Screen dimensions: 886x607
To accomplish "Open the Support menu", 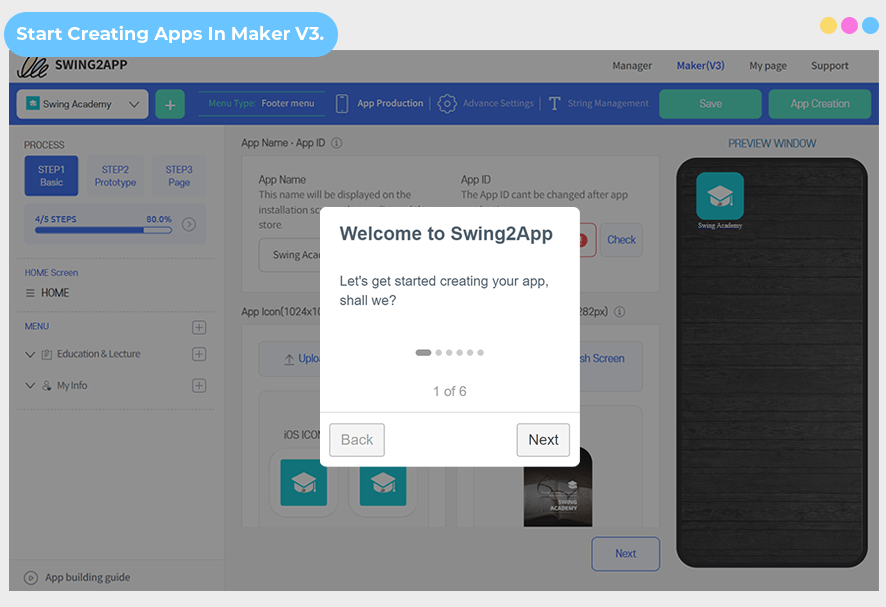I will pyautogui.click(x=829, y=66).
